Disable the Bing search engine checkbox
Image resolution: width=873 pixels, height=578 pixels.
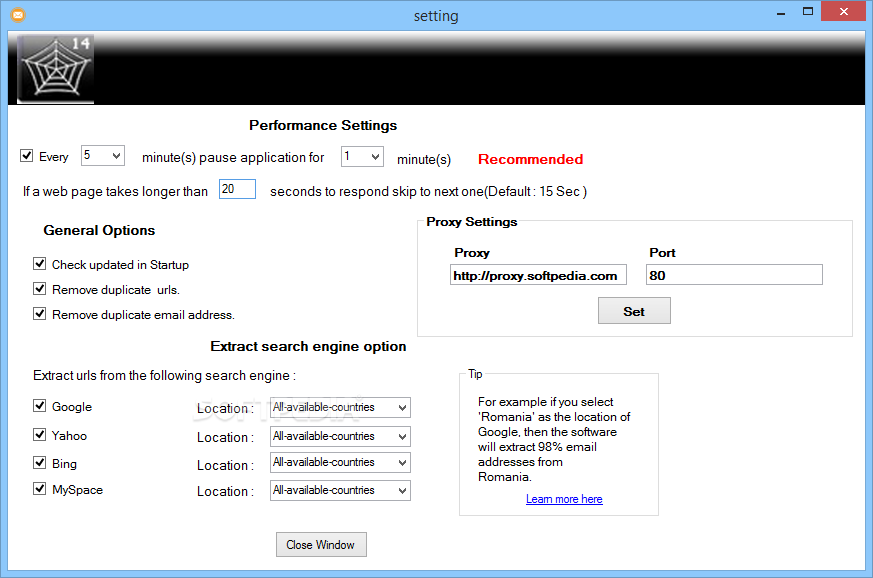click(40, 462)
